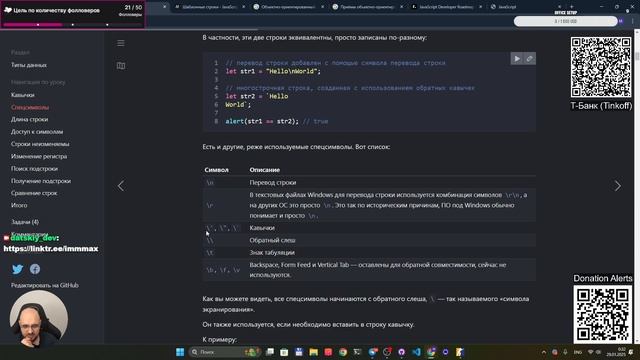Click the microphone icon in the system tray

point(565,352)
